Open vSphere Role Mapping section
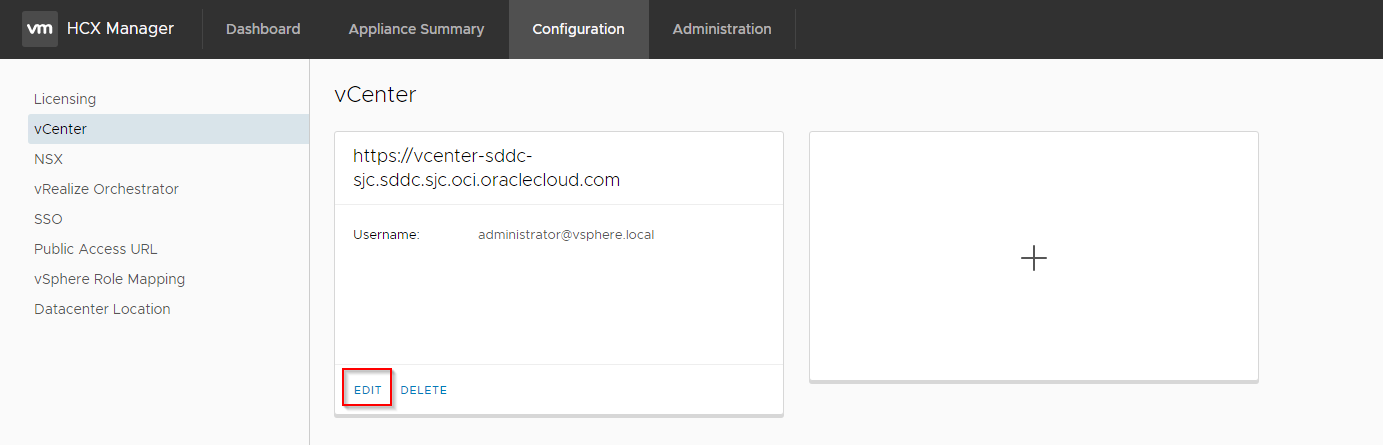Viewport: 1383px width, 445px height. click(109, 279)
